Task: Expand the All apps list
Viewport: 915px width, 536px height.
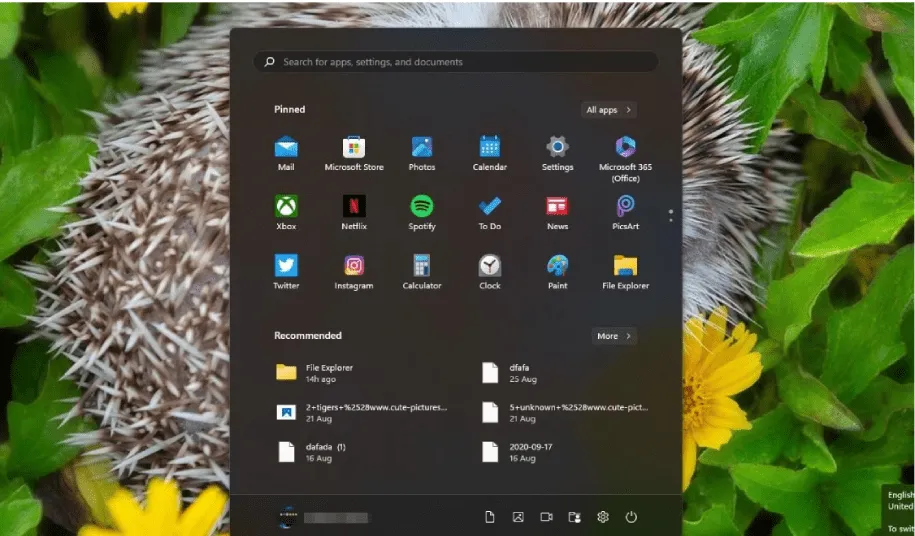Action: [x=608, y=110]
